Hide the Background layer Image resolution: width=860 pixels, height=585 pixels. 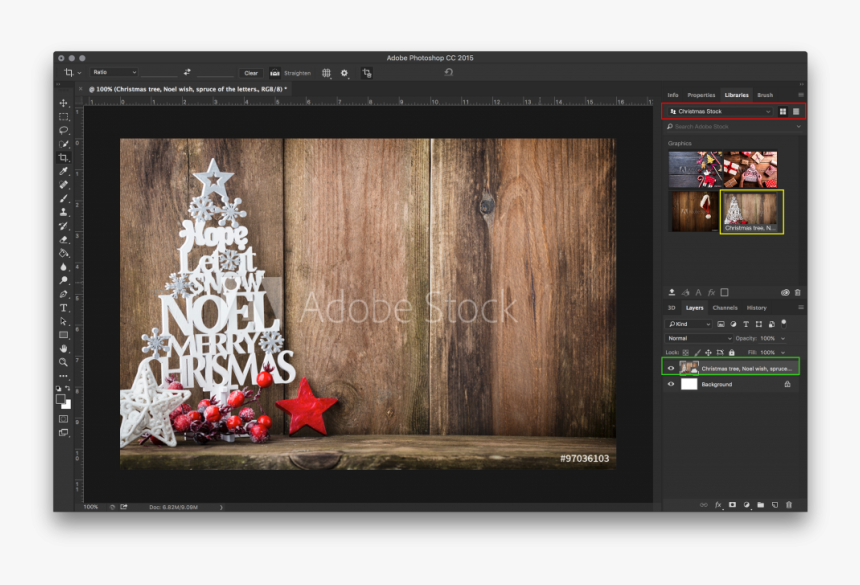click(670, 384)
